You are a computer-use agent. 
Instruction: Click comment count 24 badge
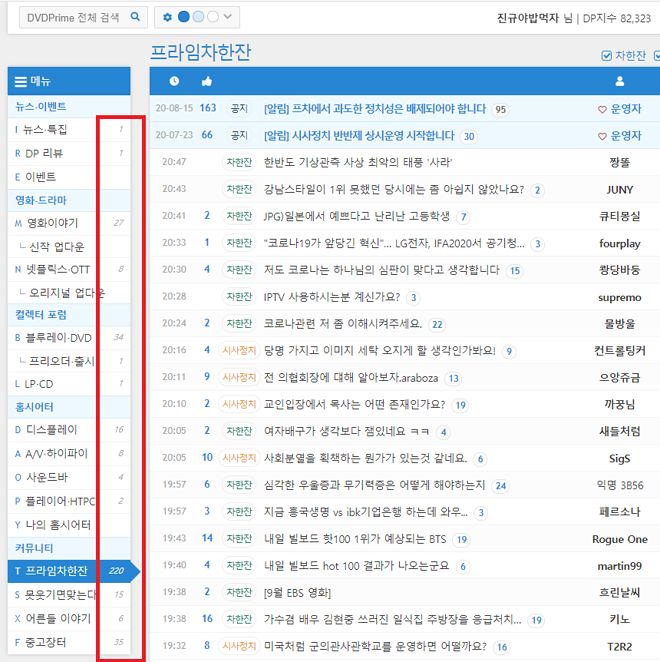pyautogui.click(x=501, y=486)
